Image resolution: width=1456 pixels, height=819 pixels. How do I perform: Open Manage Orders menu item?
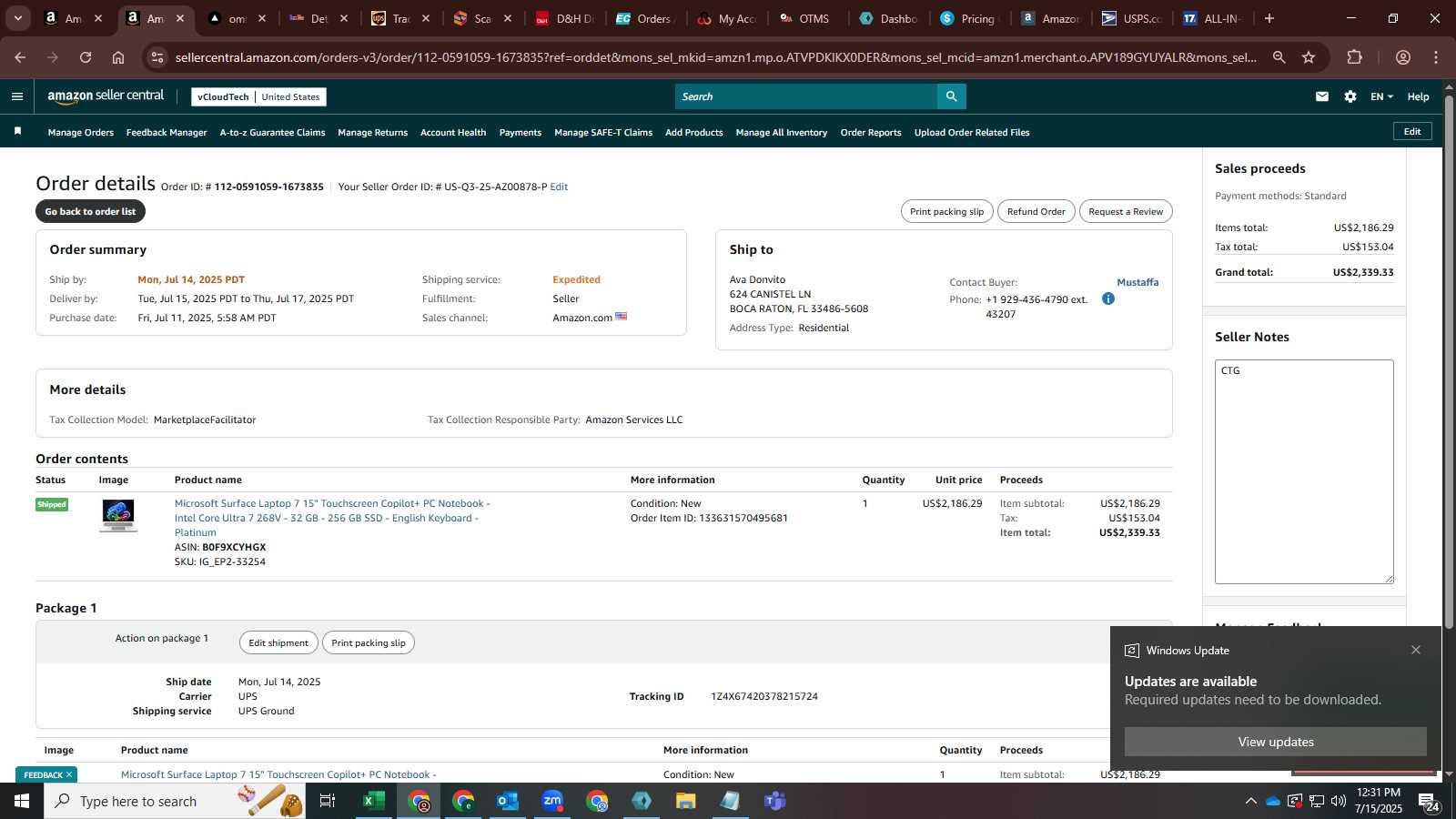(81, 133)
